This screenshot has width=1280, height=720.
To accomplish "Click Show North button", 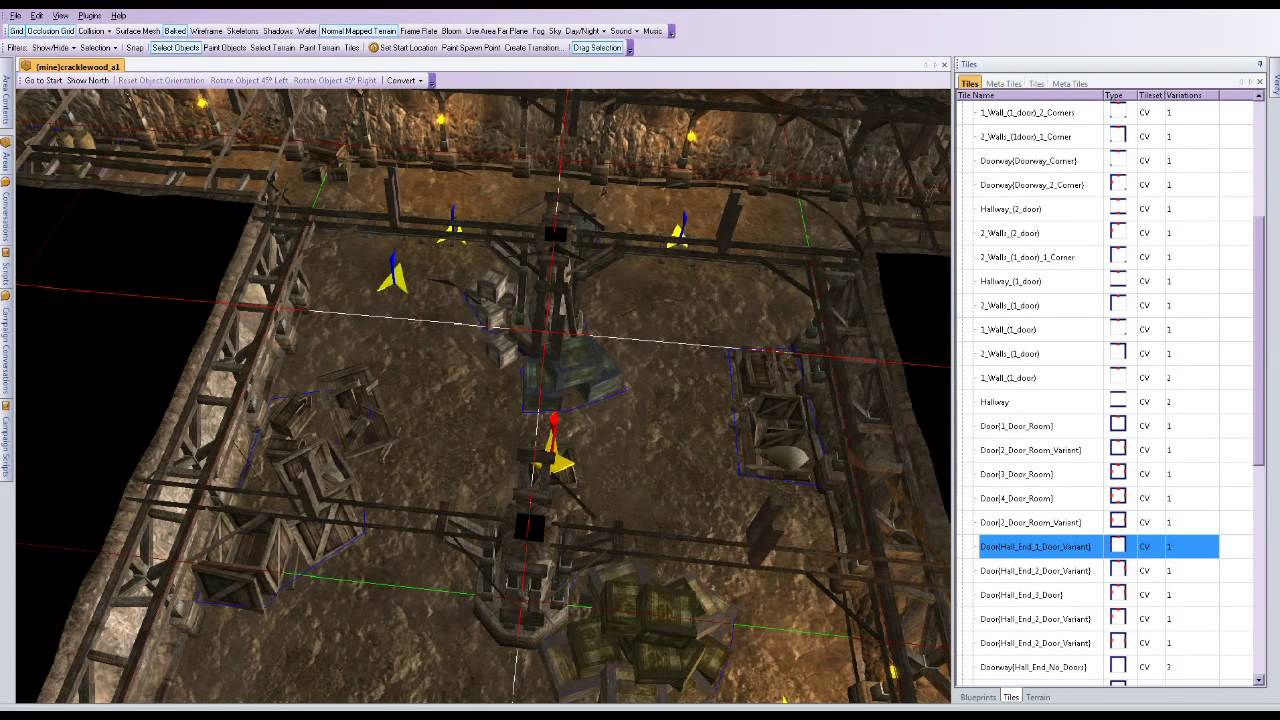I will (x=88, y=80).
